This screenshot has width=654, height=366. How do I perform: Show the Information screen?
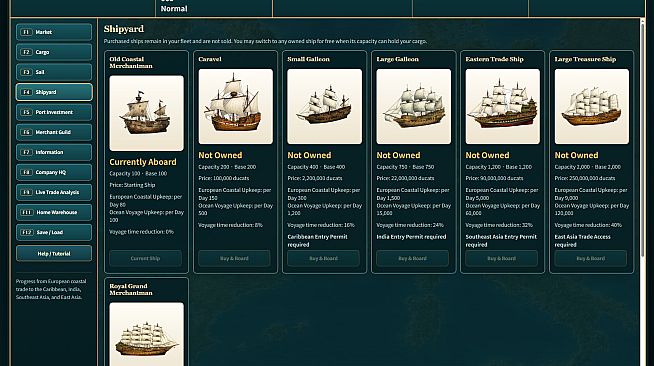(54, 152)
